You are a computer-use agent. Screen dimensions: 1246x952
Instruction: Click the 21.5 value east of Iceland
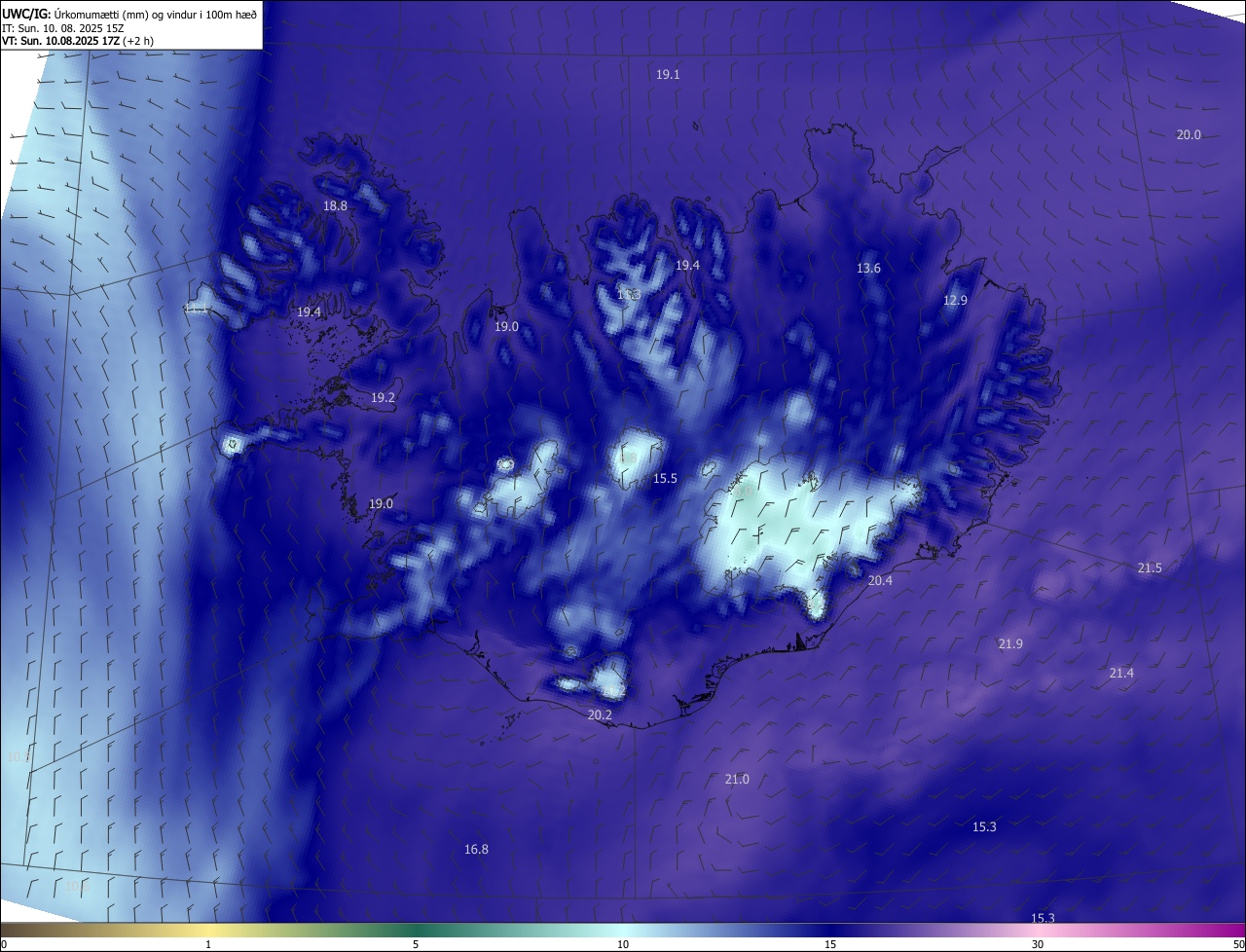click(x=1150, y=568)
